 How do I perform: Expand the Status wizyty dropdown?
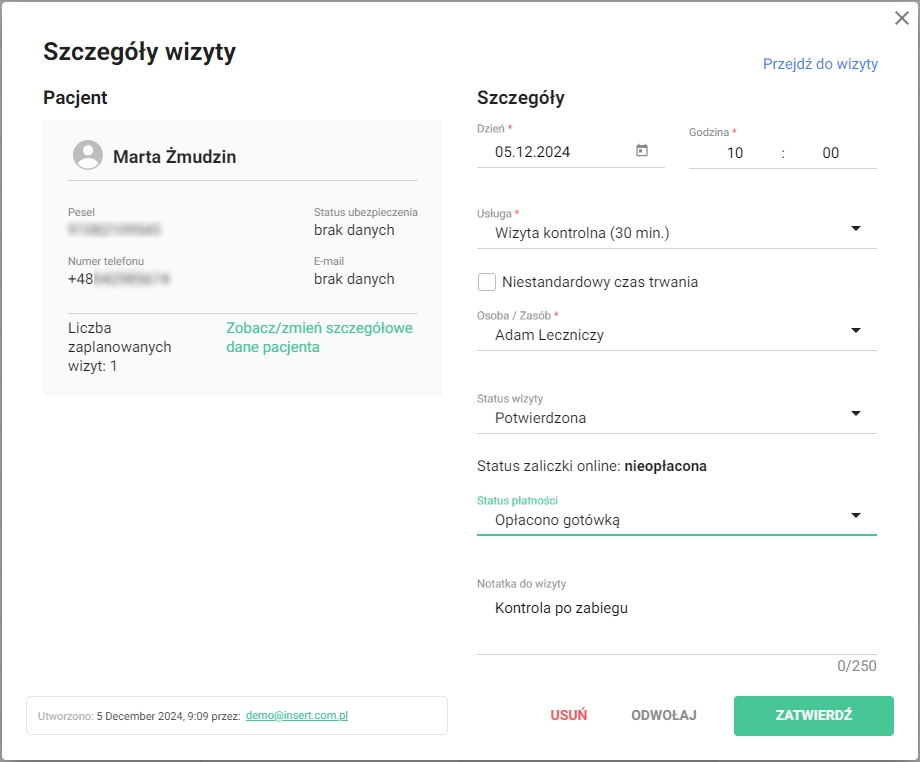point(855,414)
